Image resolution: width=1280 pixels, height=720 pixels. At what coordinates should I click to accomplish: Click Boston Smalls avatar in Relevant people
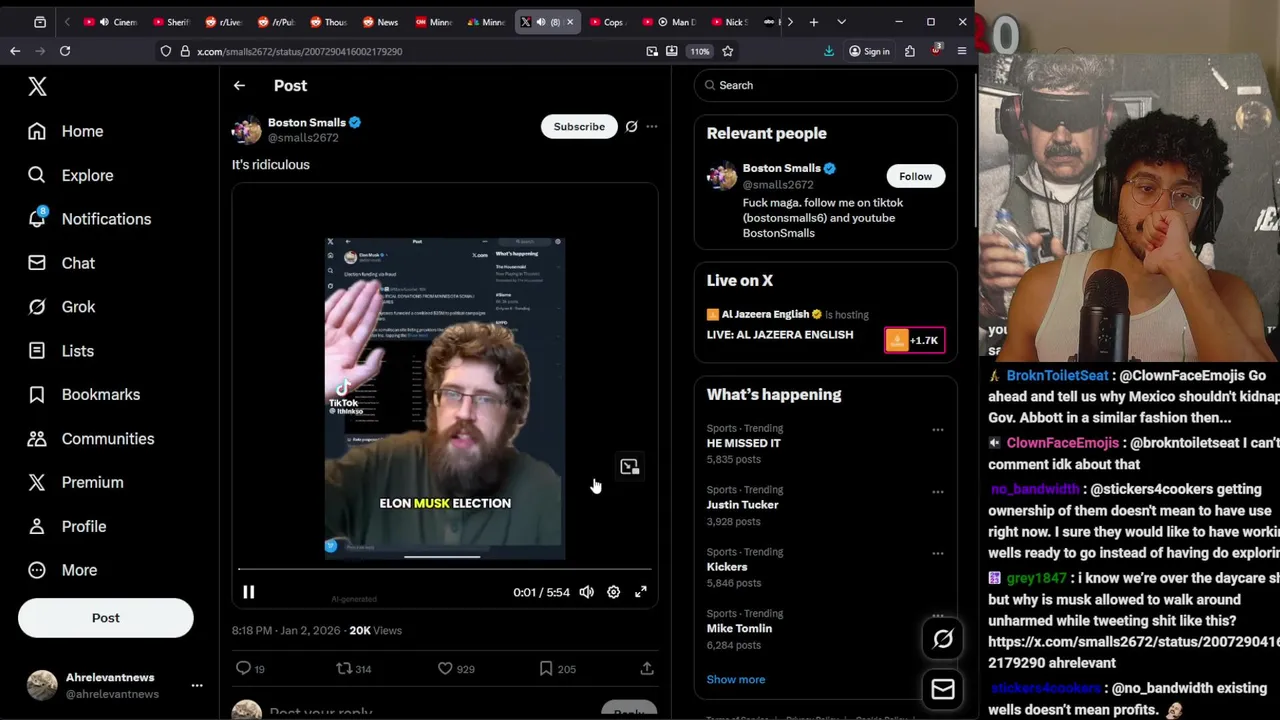pyautogui.click(x=721, y=177)
